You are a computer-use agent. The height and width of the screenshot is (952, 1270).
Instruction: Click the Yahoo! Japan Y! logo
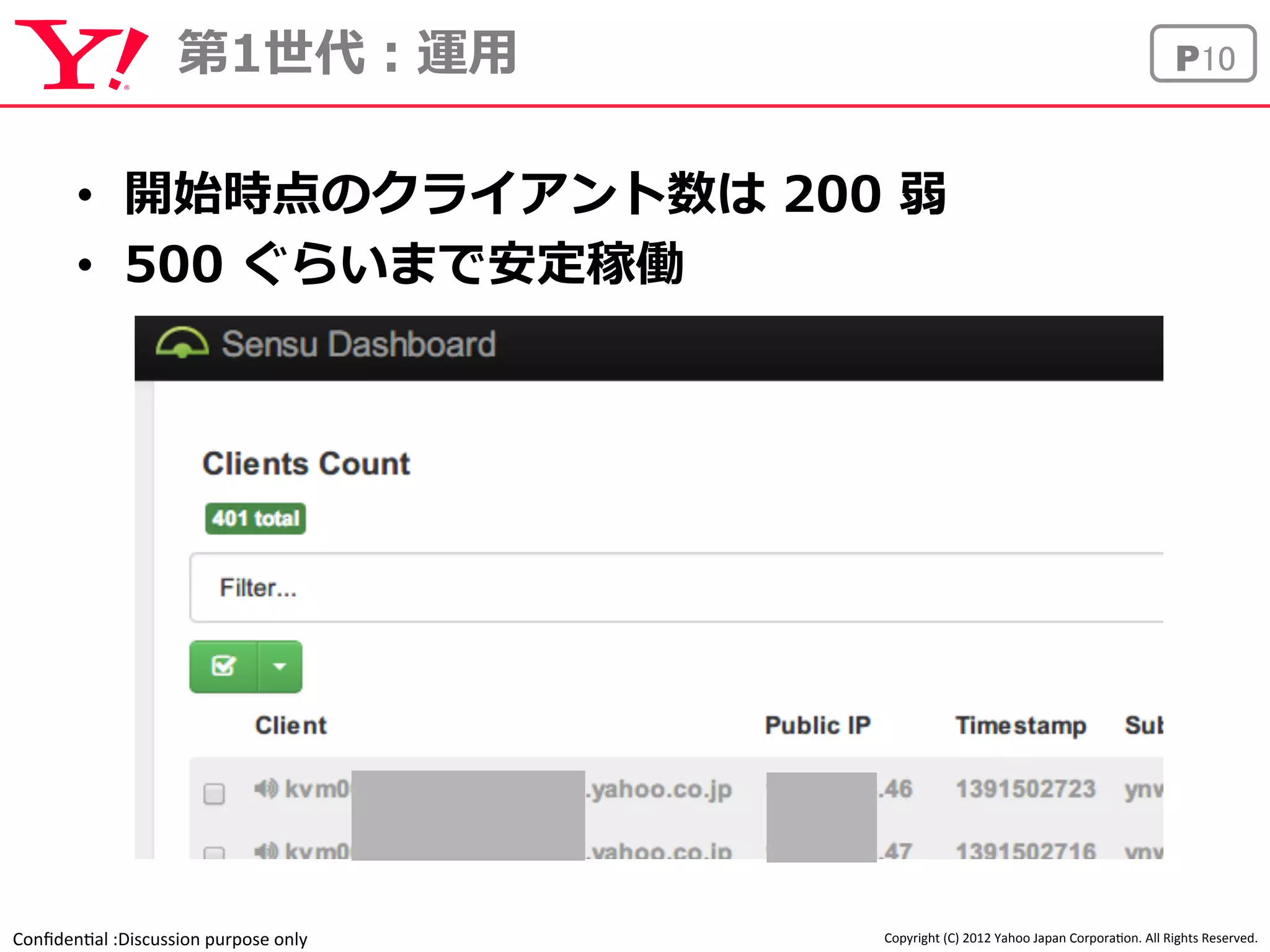coord(82,55)
